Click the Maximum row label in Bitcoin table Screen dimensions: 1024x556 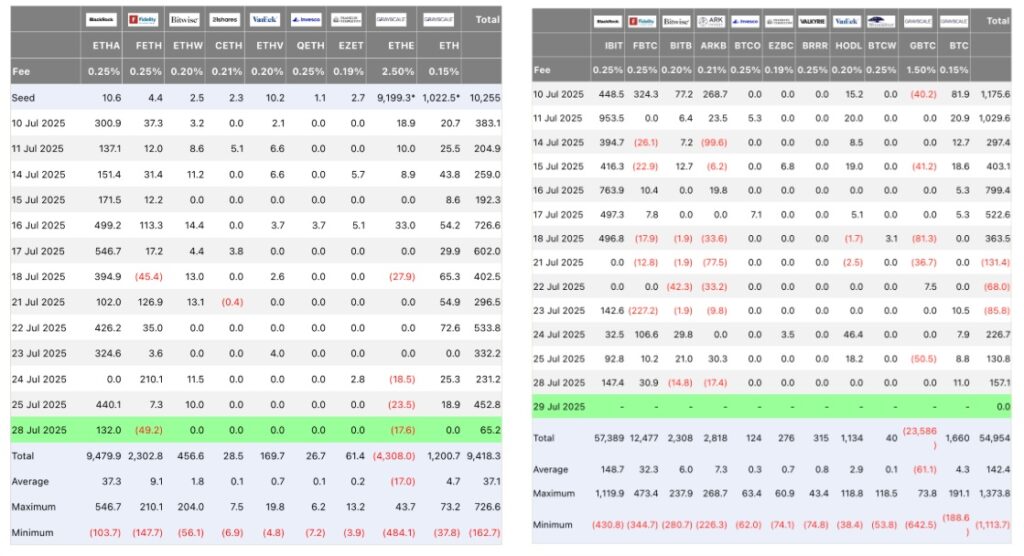point(554,493)
